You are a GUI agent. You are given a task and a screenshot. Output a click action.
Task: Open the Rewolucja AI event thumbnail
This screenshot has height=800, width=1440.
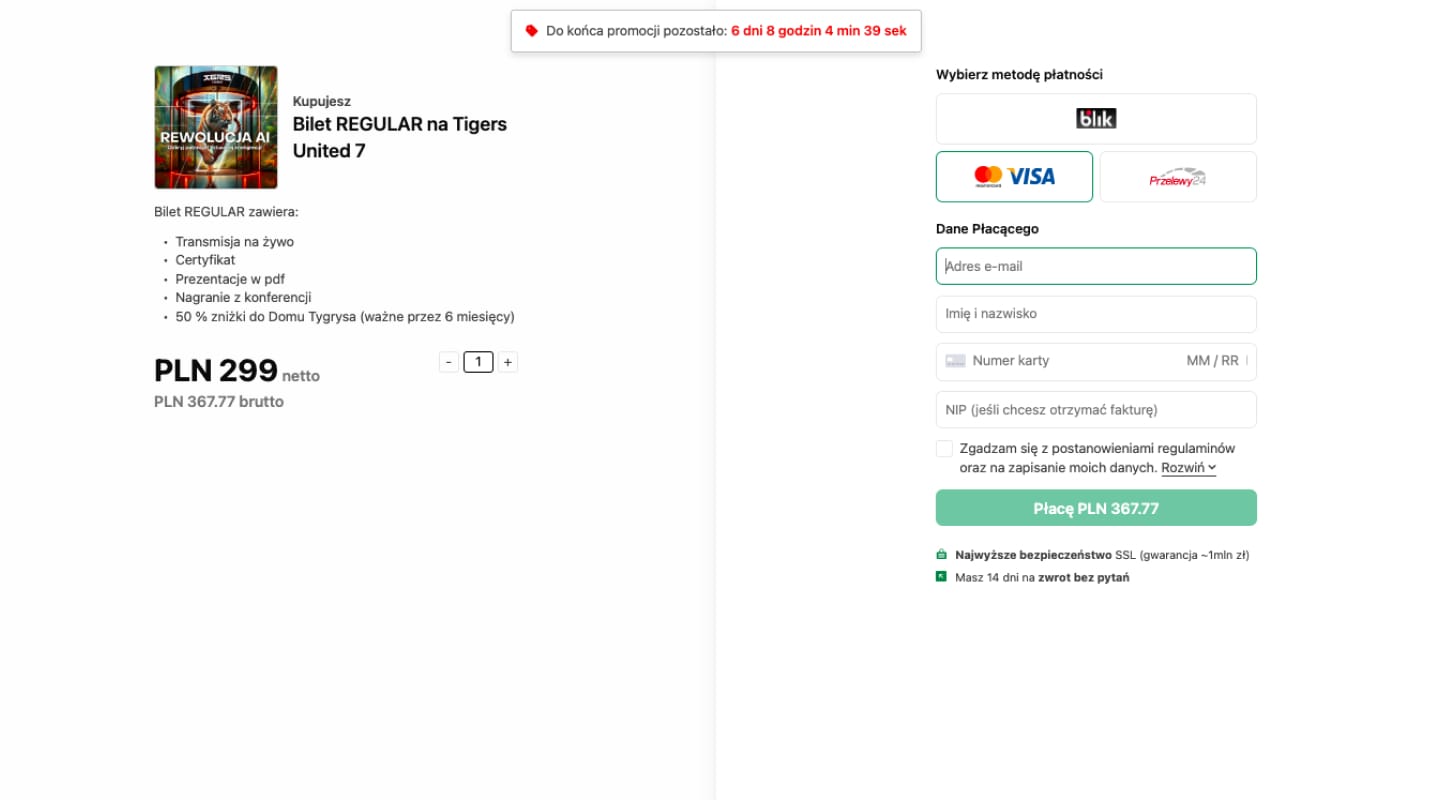[216, 127]
